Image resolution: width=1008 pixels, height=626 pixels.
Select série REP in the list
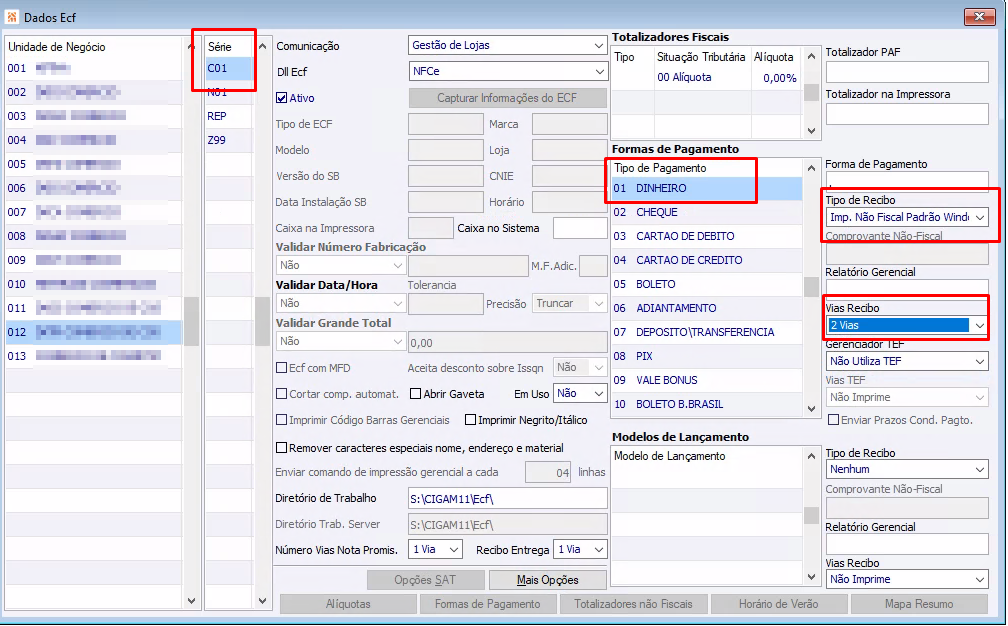[x=229, y=116]
